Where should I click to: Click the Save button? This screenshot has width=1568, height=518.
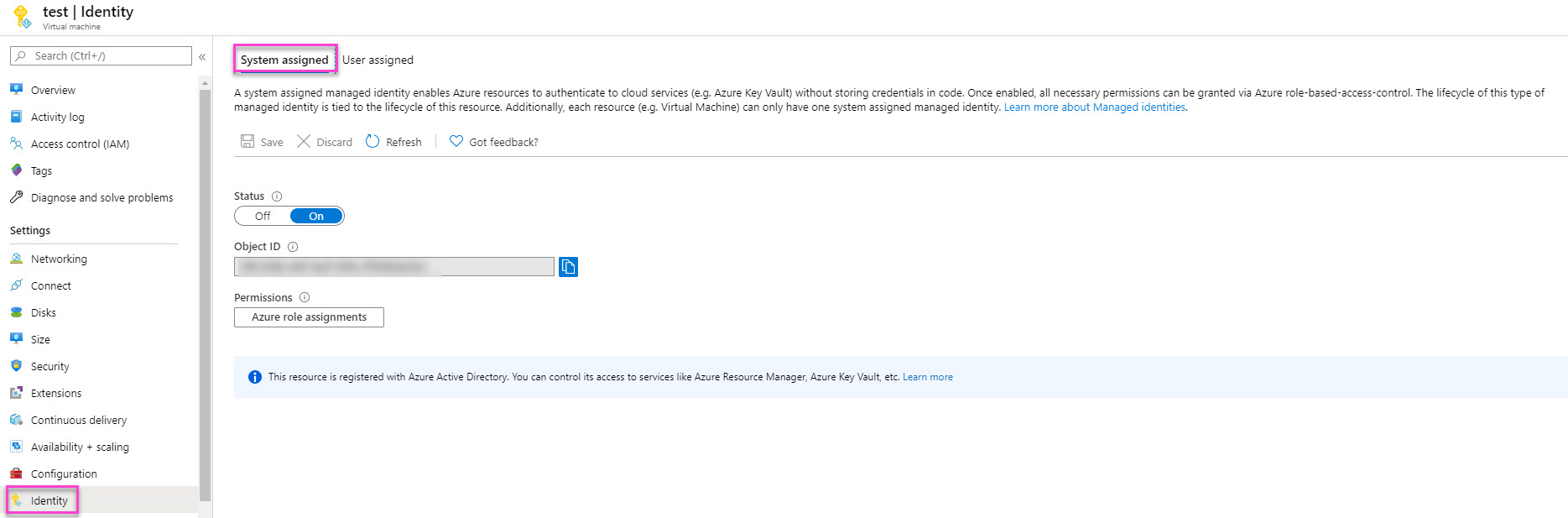click(262, 142)
